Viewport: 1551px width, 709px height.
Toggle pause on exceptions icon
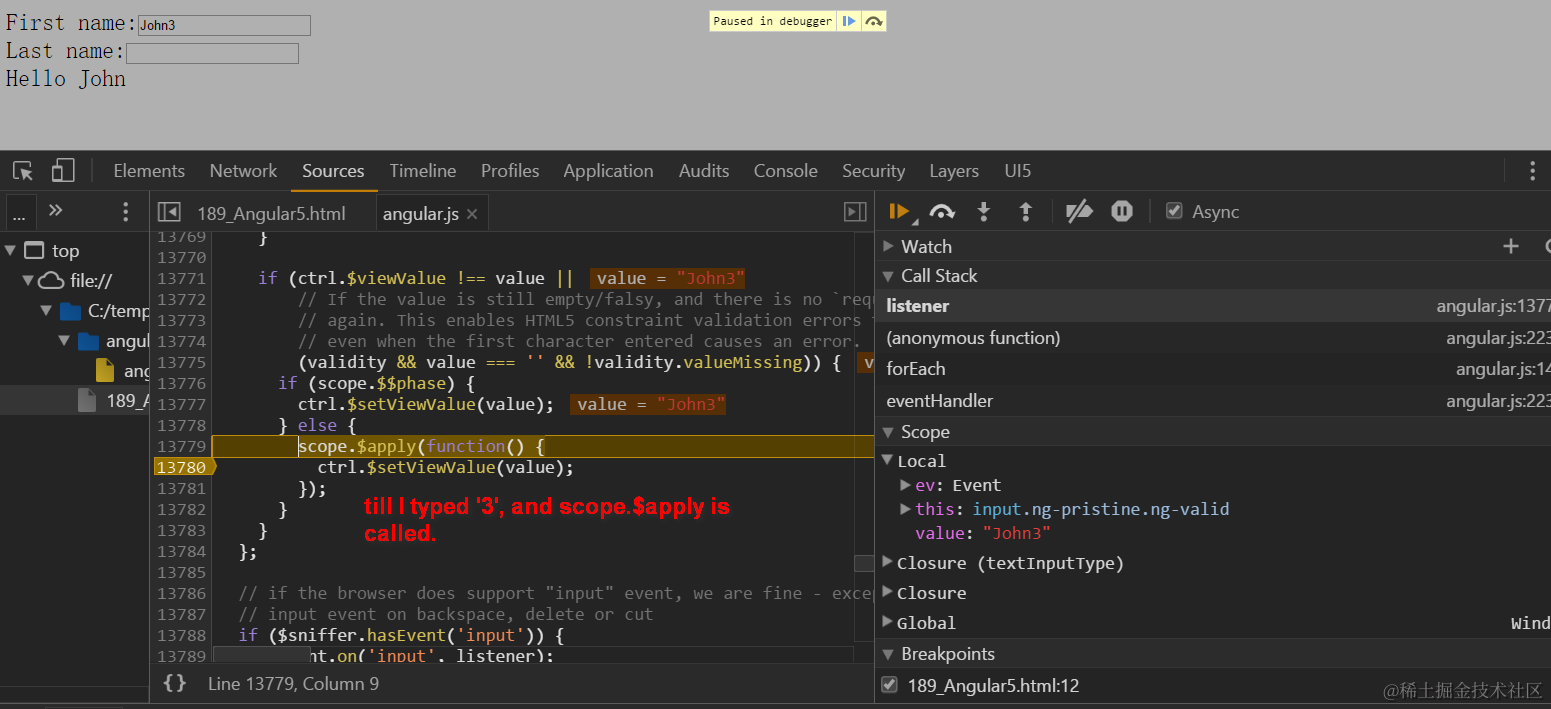pyautogui.click(x=1122, y=211)
